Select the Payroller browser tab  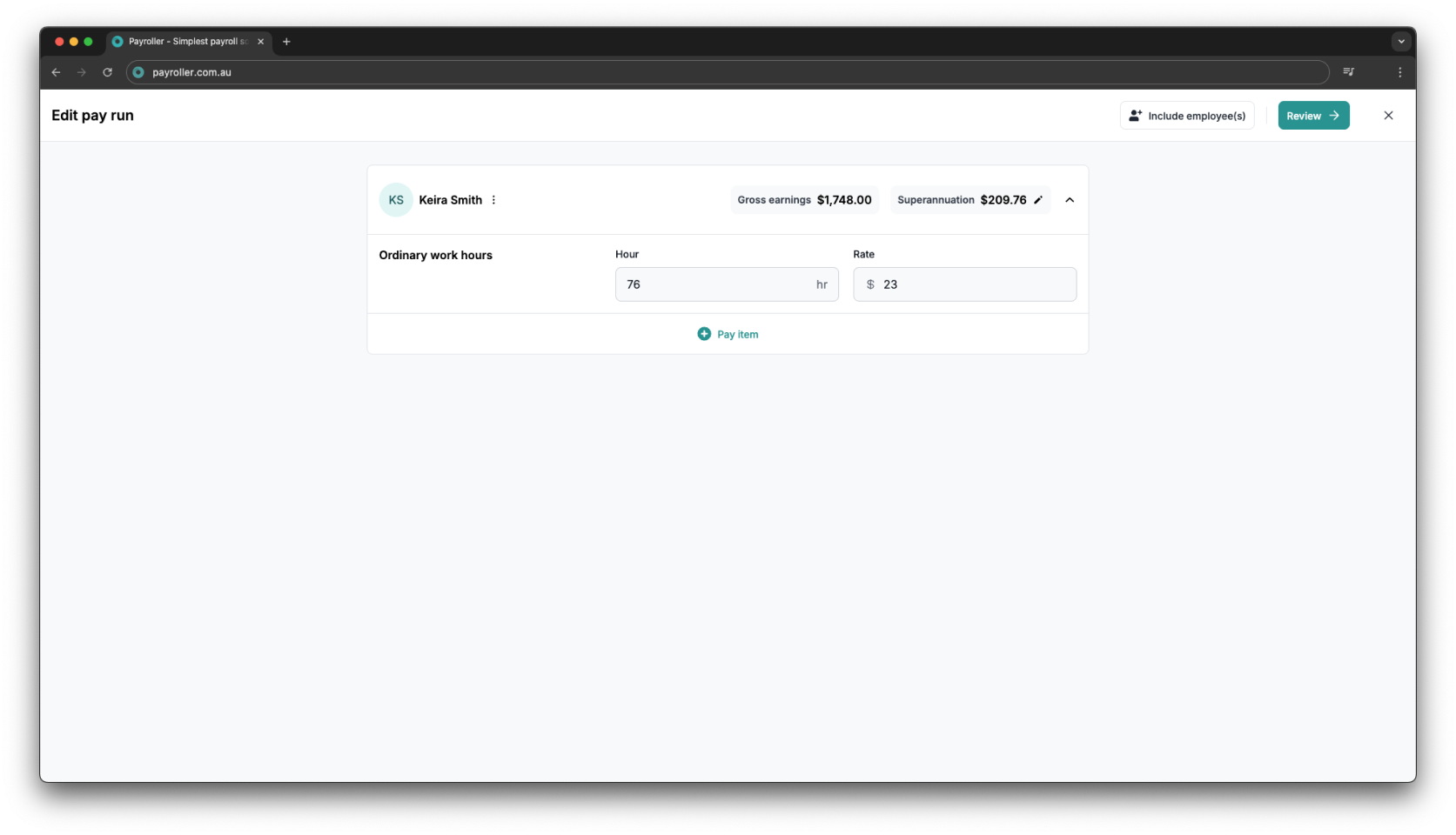point(183,41)
